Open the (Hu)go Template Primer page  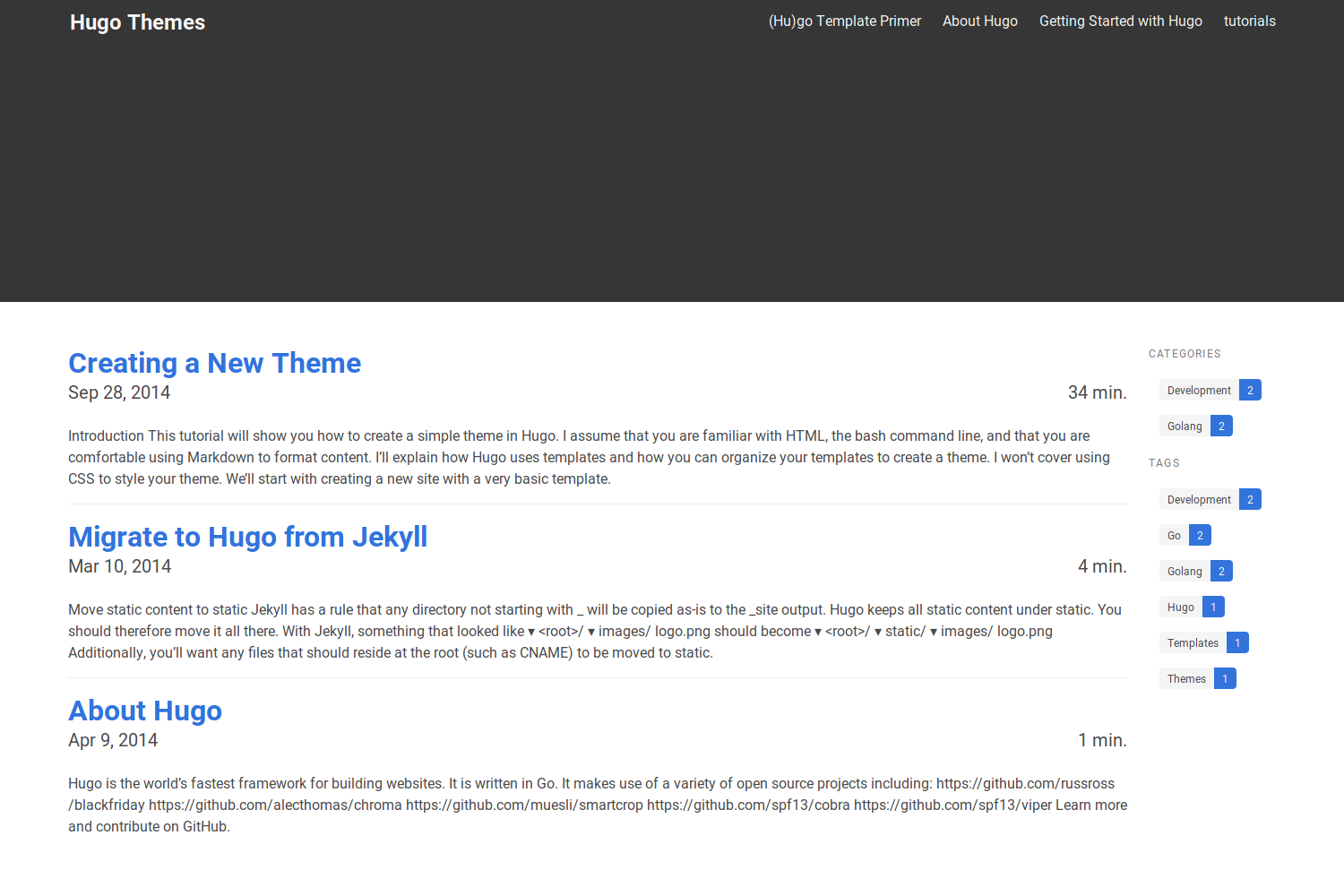[844, 21]
